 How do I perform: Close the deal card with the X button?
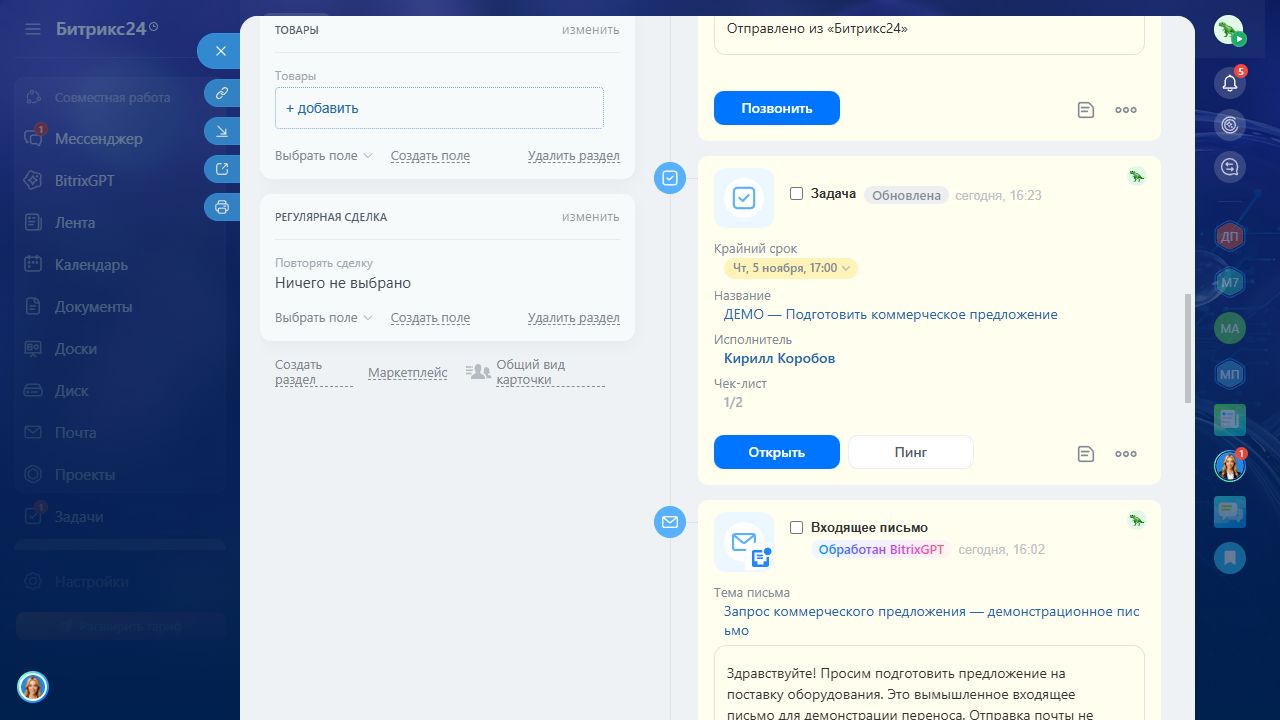pos(221,51)
